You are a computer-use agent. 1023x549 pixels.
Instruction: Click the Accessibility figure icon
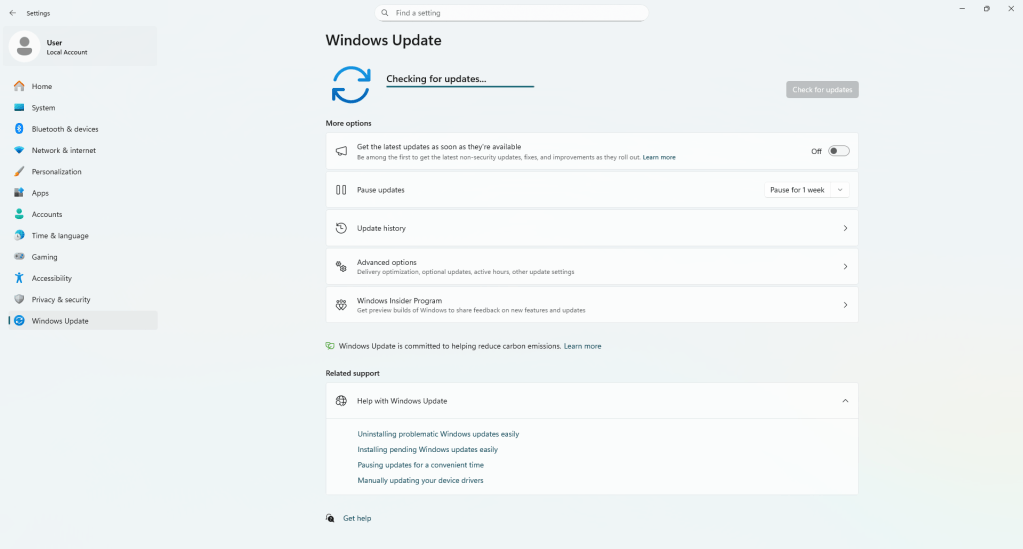pos(19,278)
